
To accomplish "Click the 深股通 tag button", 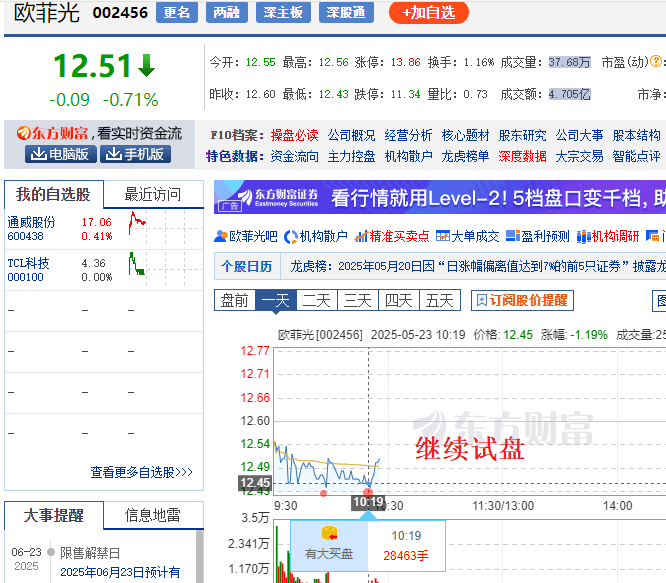I will pyautogui.click(x=346, y=12).
